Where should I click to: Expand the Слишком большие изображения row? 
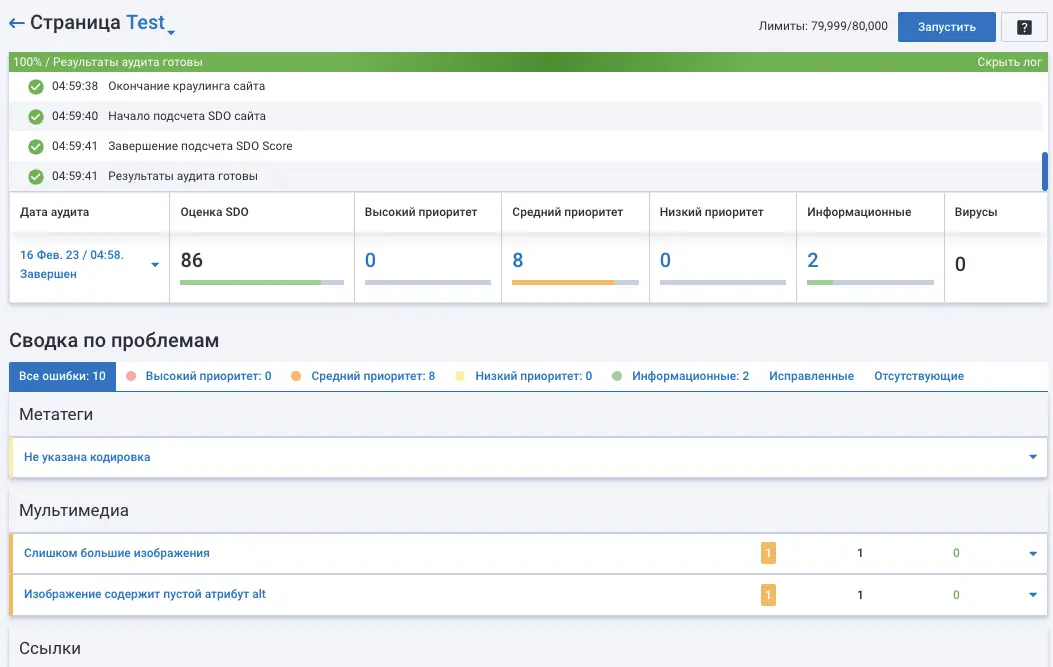pos(1032,554)
